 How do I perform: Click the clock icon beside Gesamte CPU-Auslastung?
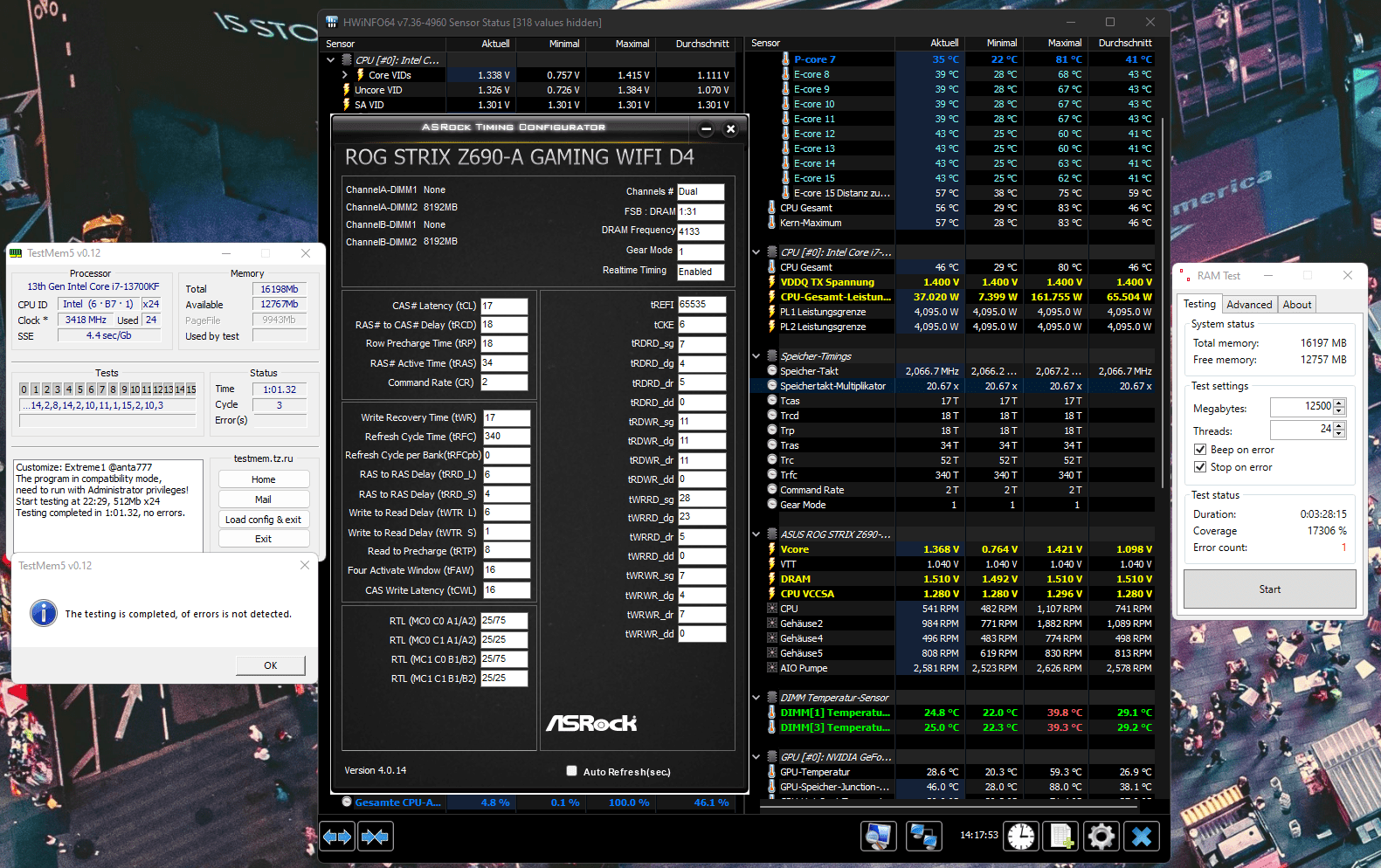[x=347, y=802]
